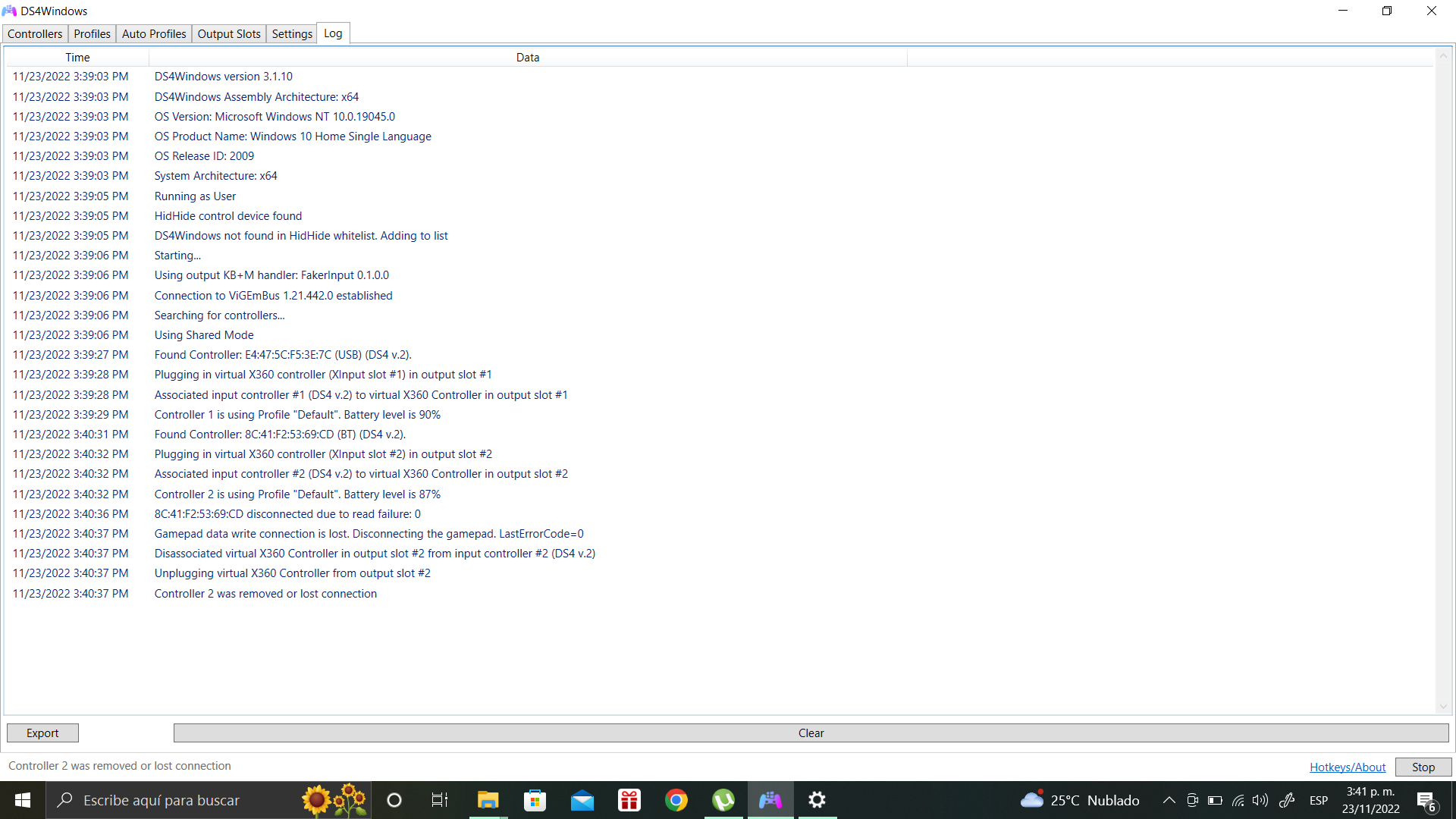Open the volume control in the tray
This screenshot has height=819, width=1456.
1260,800
